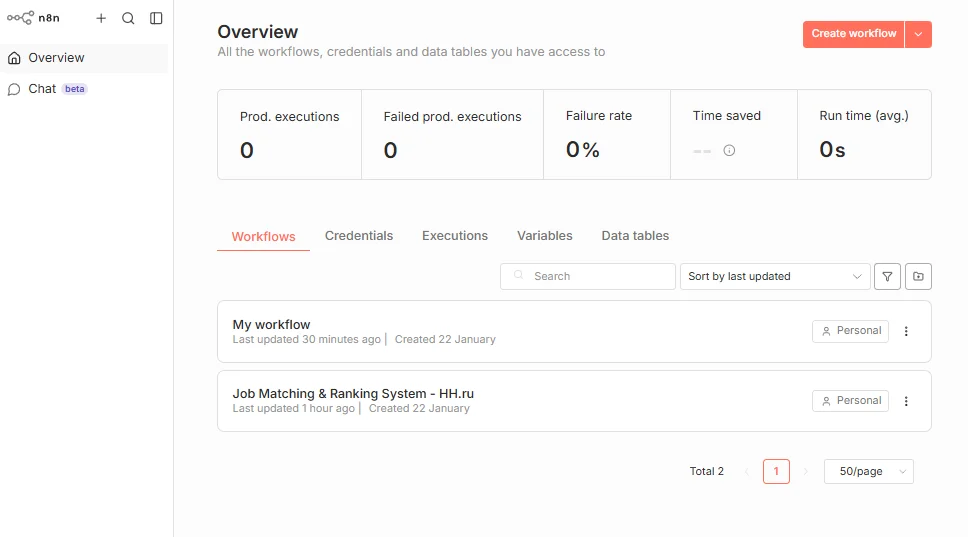Switch to the Executions tab
Screen dimensions: 968x537
[x=455, y=236]
